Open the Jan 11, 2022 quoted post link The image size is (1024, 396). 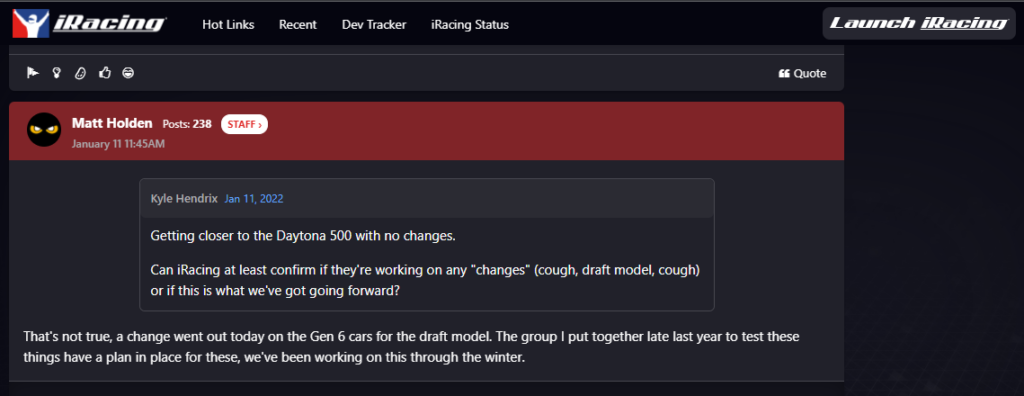254,199
